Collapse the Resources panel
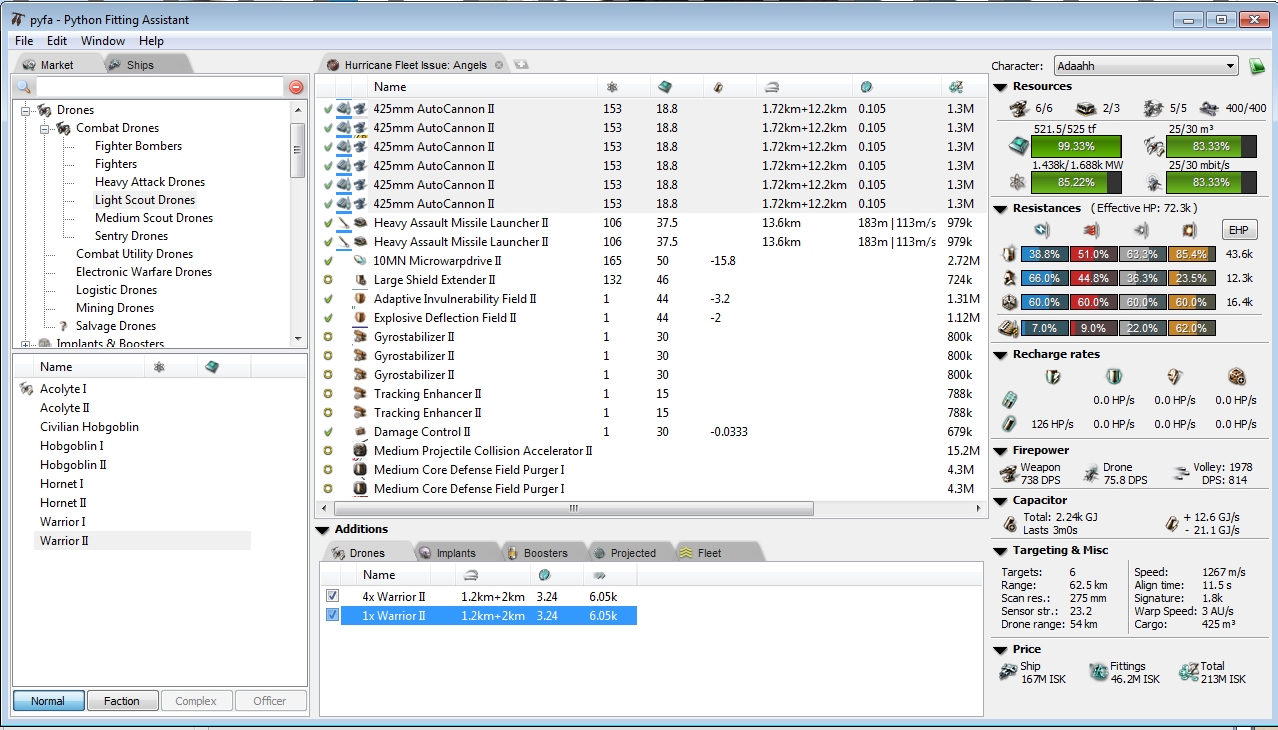Screen dimensions: 1278x730 1000,87
